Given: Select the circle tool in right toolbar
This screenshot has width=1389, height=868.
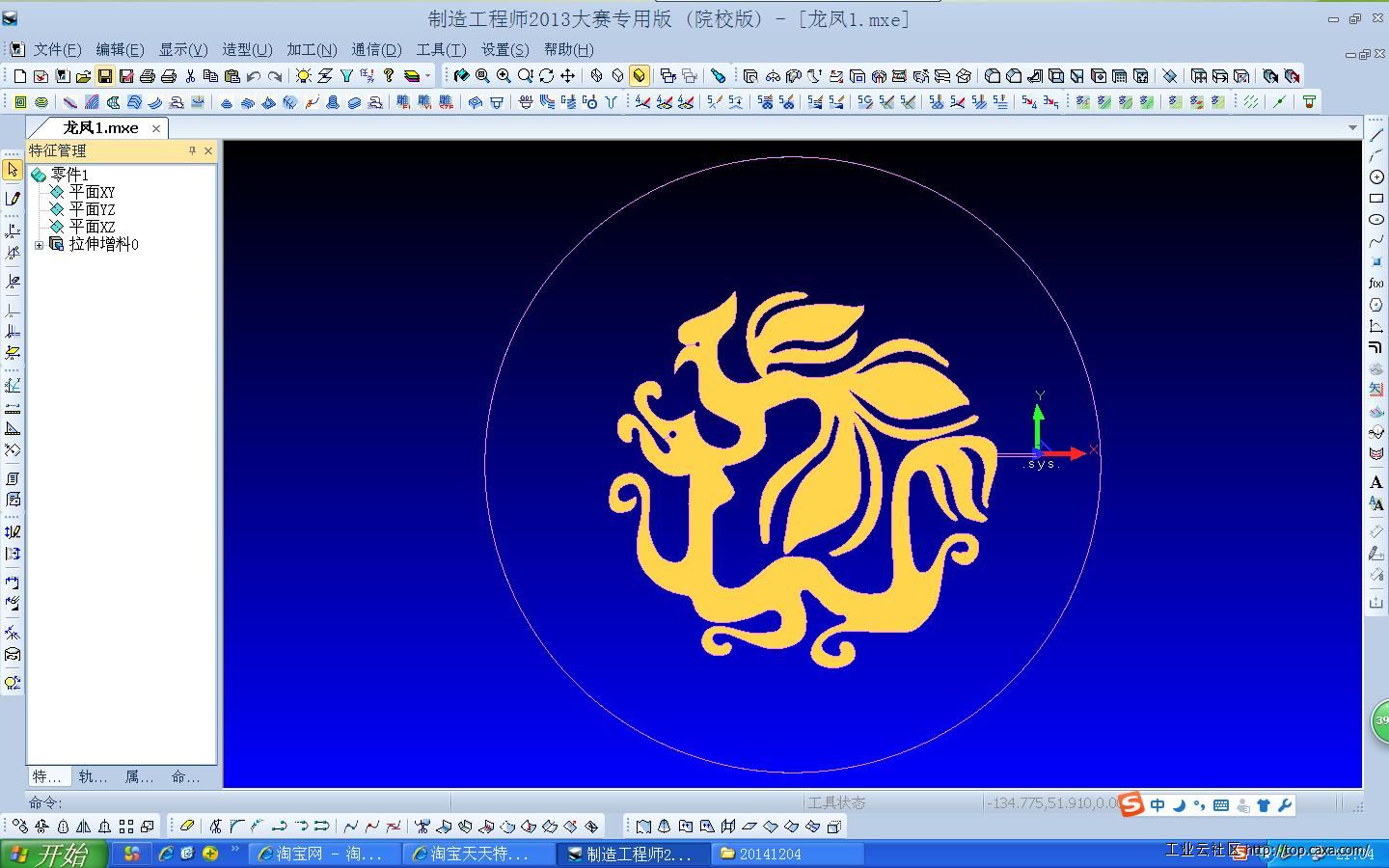Looking at the screenshot, I should (1376, 177).
